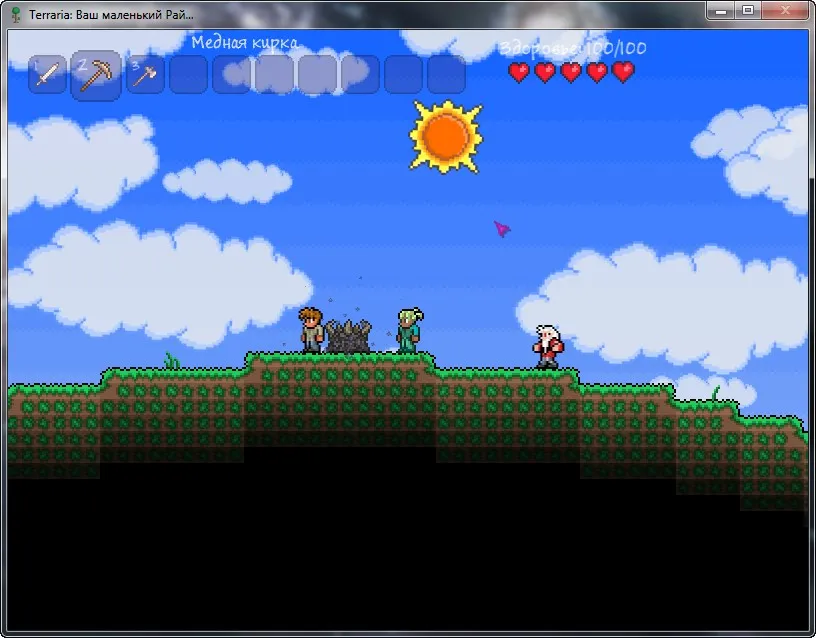Click the orange-haired player character
Viewport: 816px width, 638px height.
click(311, 331)
